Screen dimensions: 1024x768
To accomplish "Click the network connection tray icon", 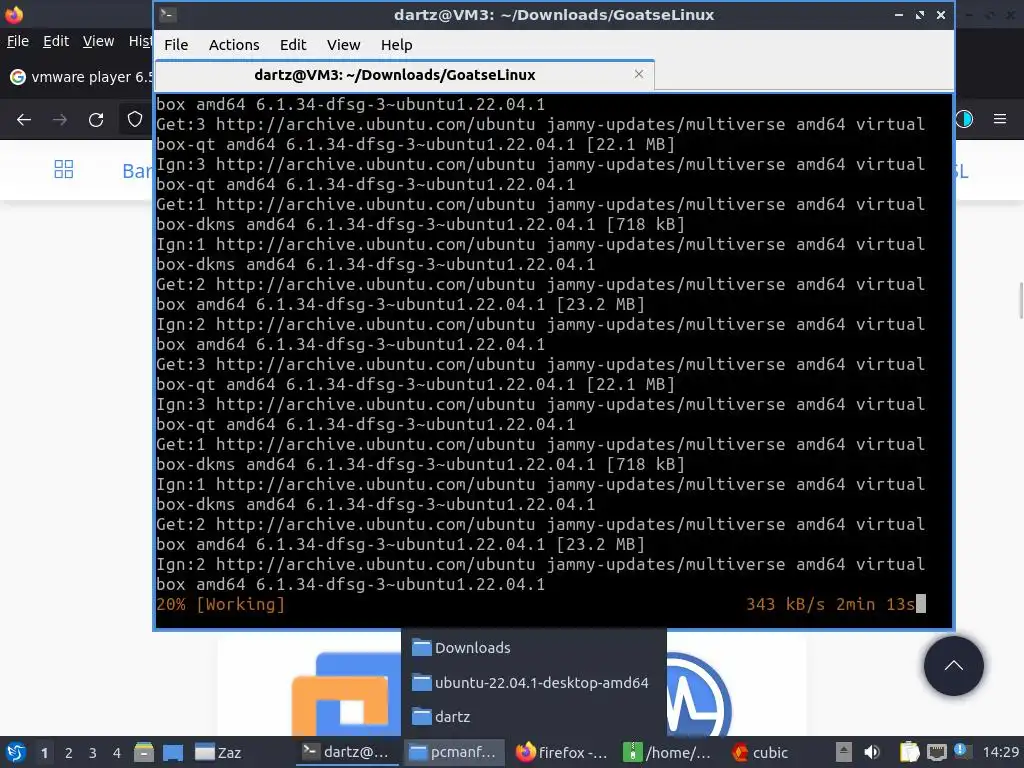I will [936, 752].
